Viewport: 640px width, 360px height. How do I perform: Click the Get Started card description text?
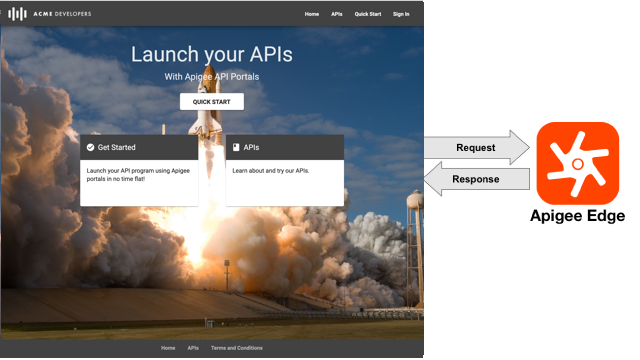pos(138,175)
